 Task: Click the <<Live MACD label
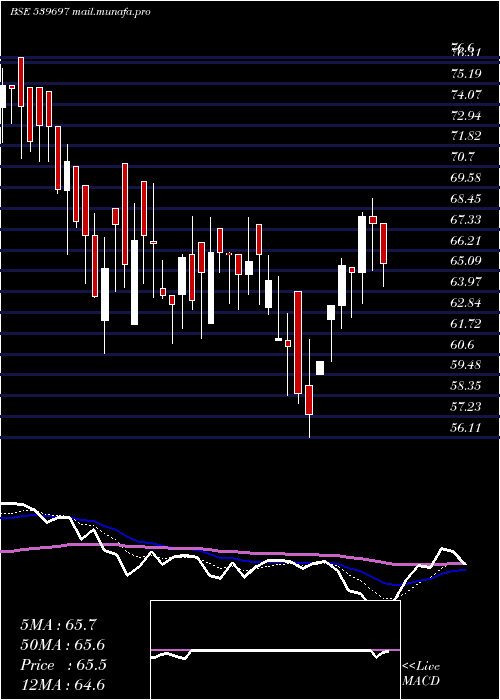coord(421,674)
